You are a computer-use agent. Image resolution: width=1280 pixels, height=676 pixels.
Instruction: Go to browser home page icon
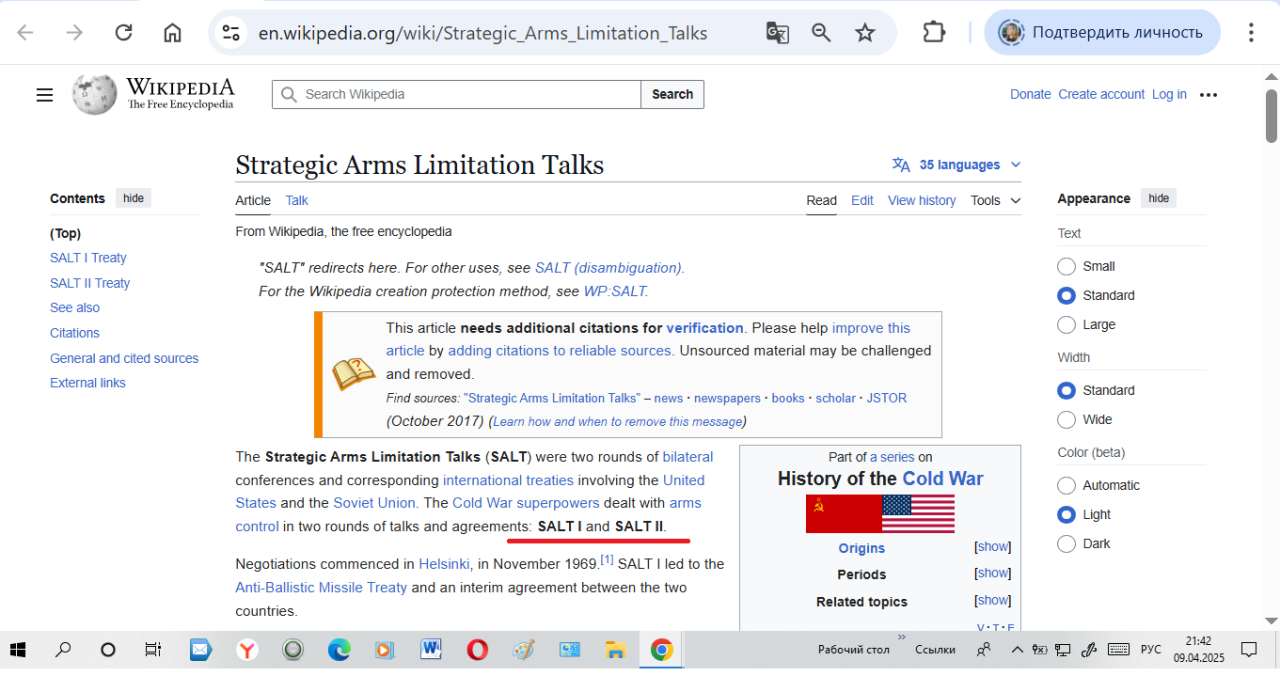(x=172, y=33)
